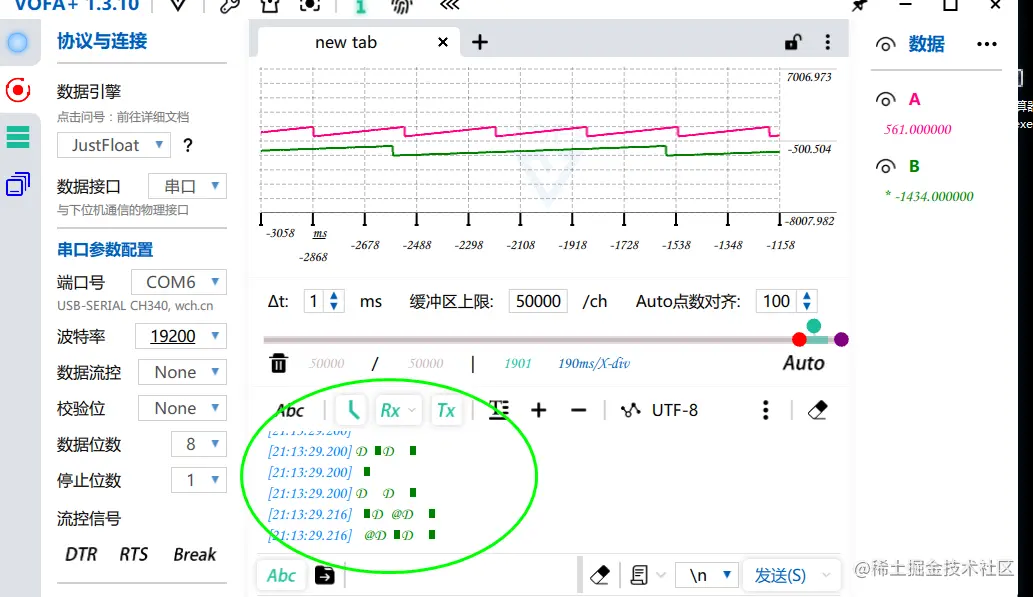Decrease console font with minus icon
This screenshot has width=1033, height=597.
pyautogui.click(x=578, y=410)
